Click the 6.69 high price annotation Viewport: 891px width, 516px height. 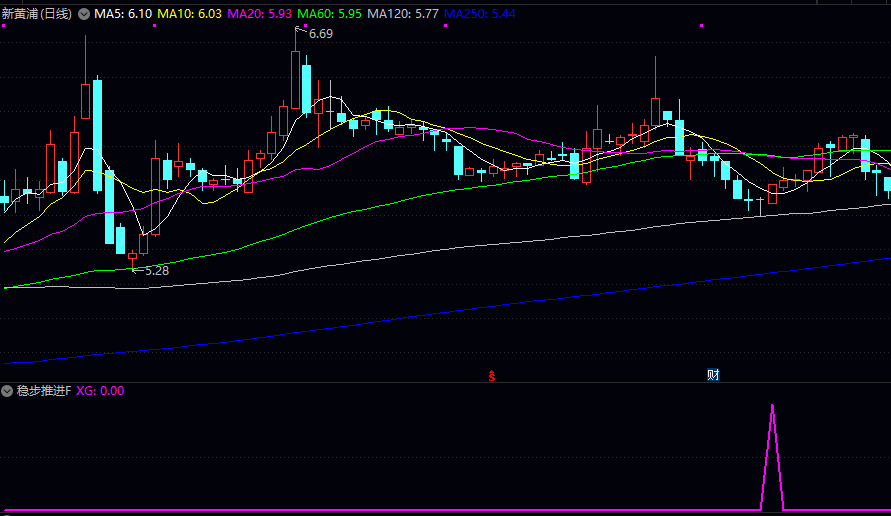tap(320, 34)
